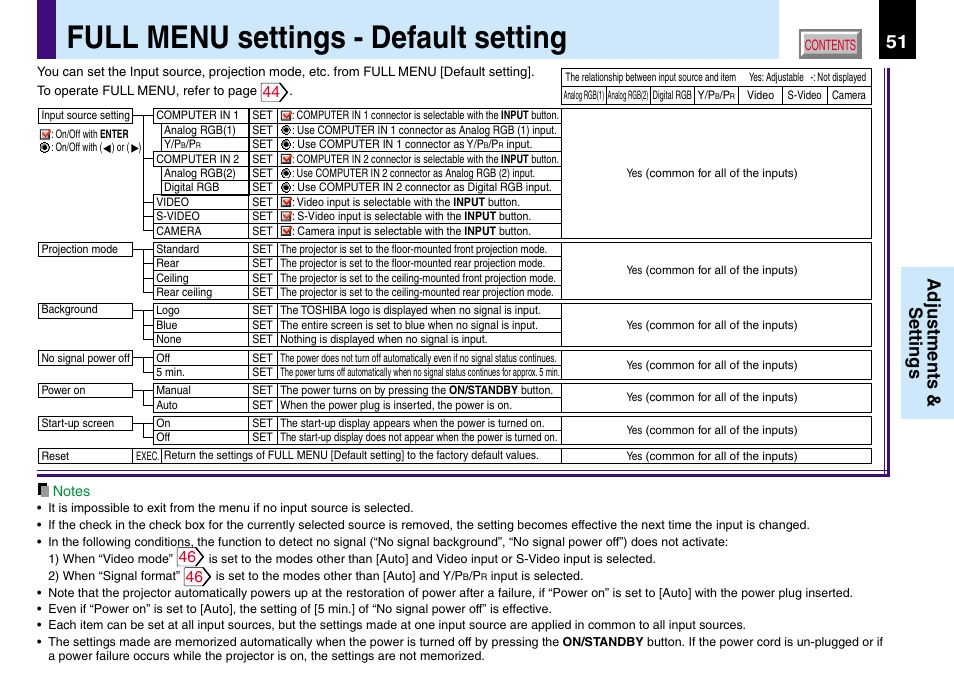Select the Projection mode box
The image size is (954, 676).
click(85, 249)
